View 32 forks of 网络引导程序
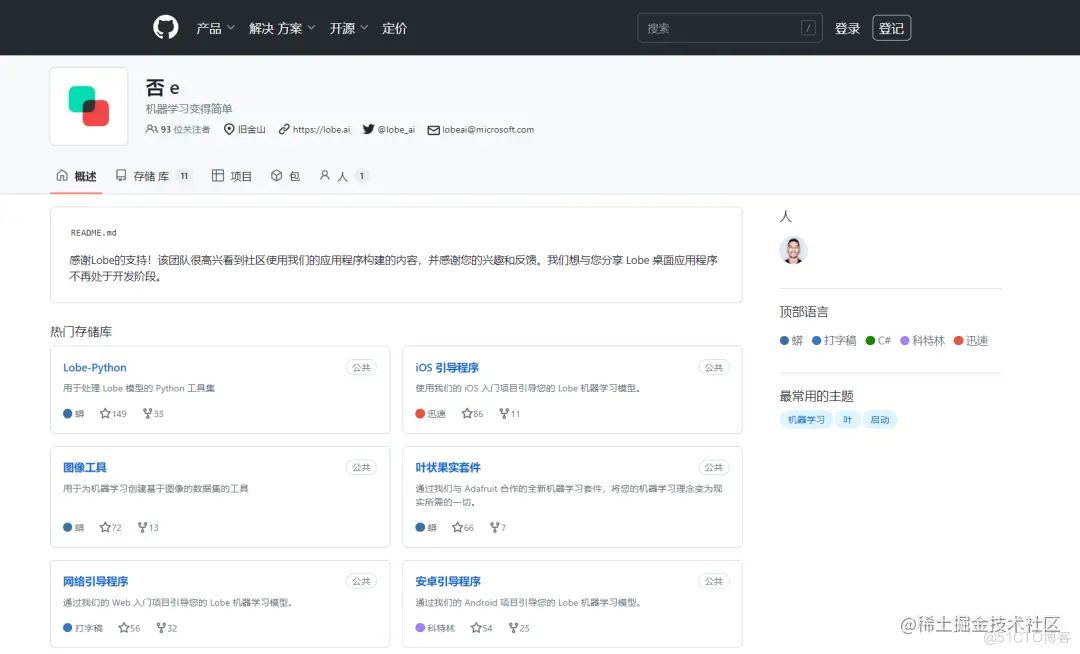This screenshot has width=1080, height=654. 167,628
